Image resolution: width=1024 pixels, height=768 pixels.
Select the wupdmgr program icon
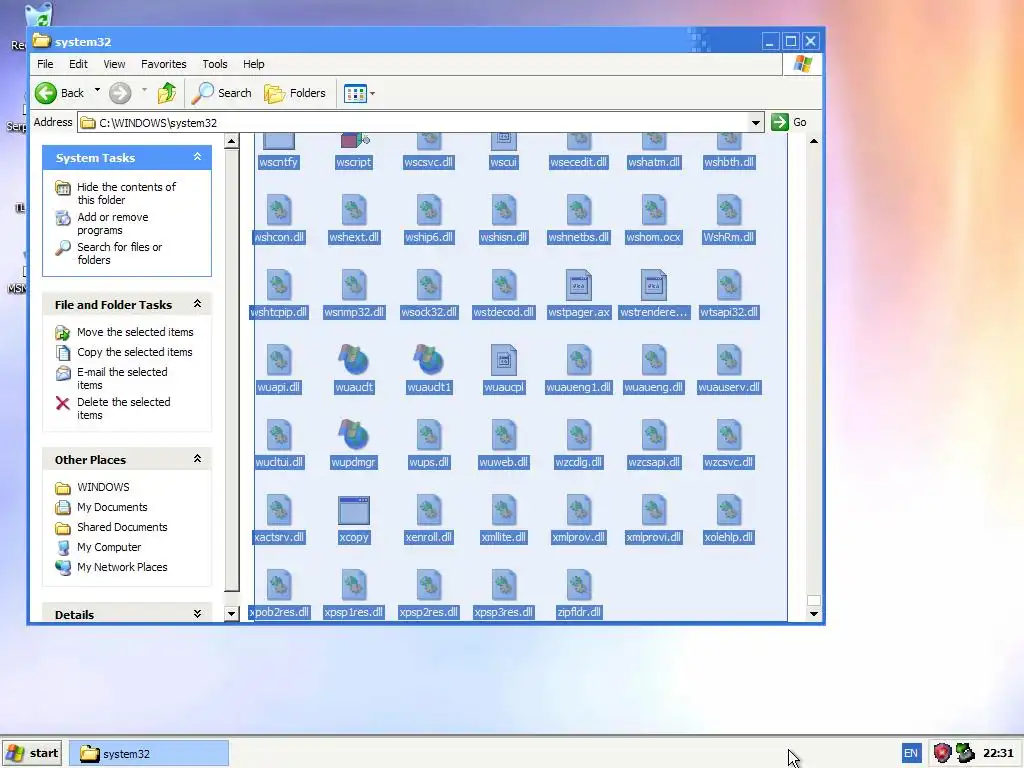(x=353, y=436)
